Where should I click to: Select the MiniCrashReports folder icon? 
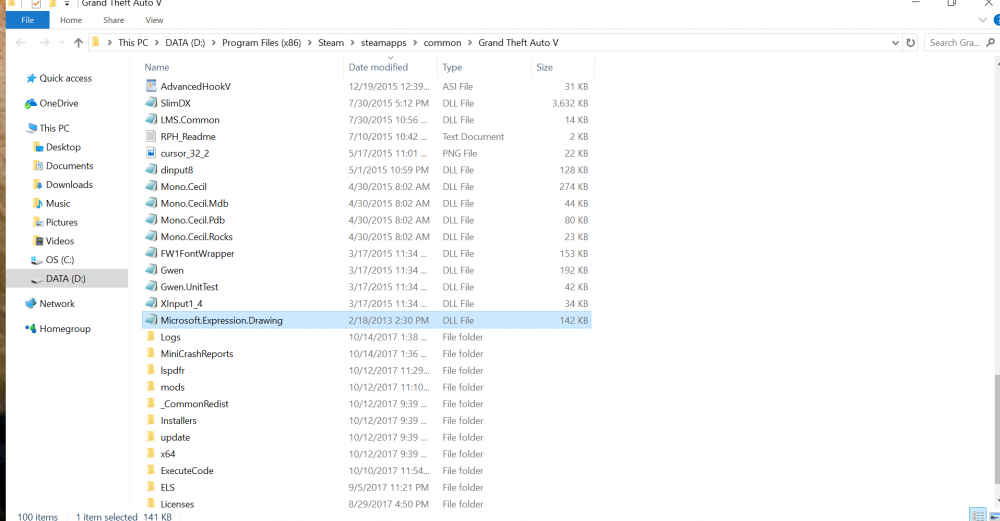pyautogui.click(x=151, y=353)
